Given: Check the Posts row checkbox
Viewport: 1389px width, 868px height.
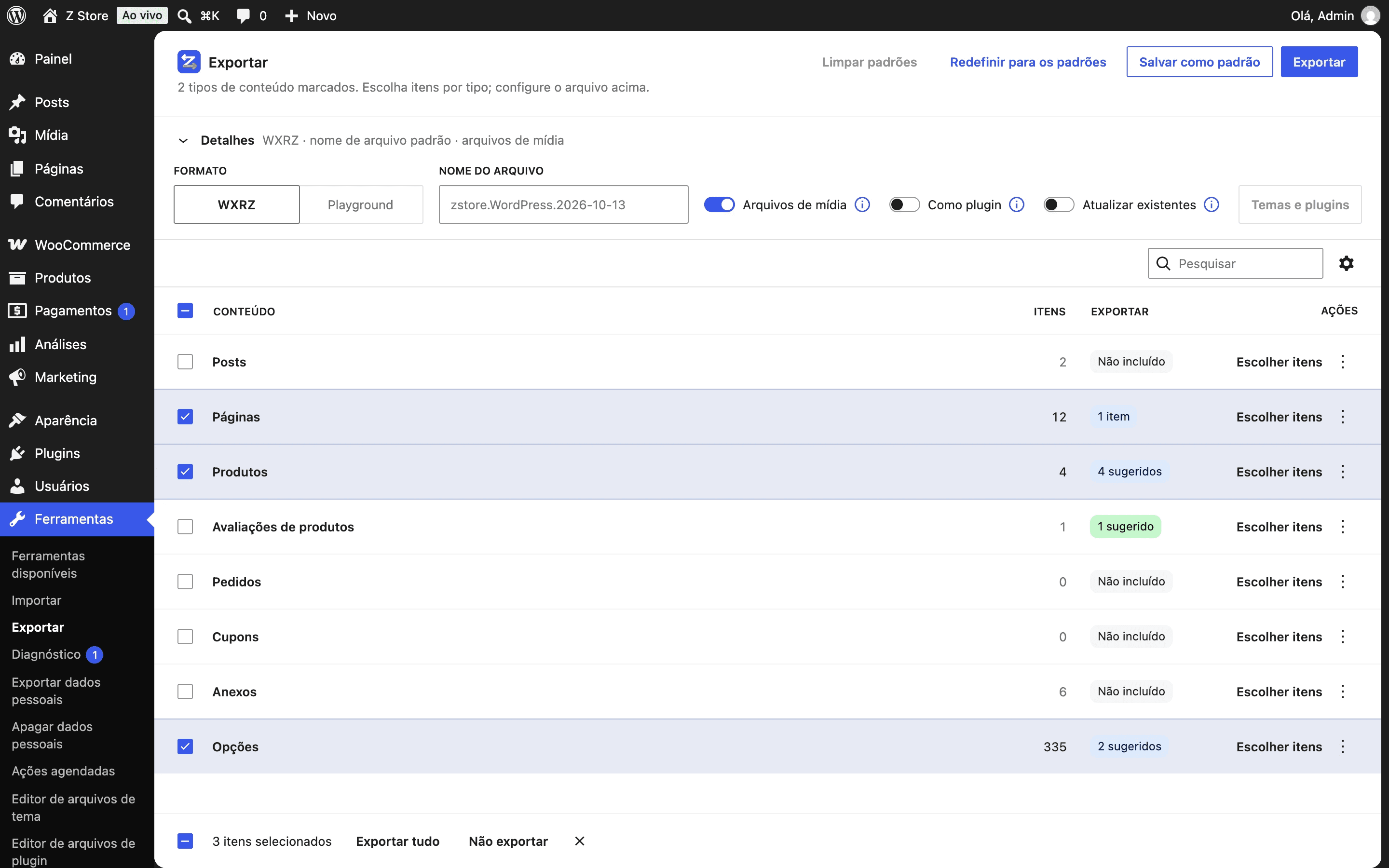Looking at the screenshot, I should 185,362.
